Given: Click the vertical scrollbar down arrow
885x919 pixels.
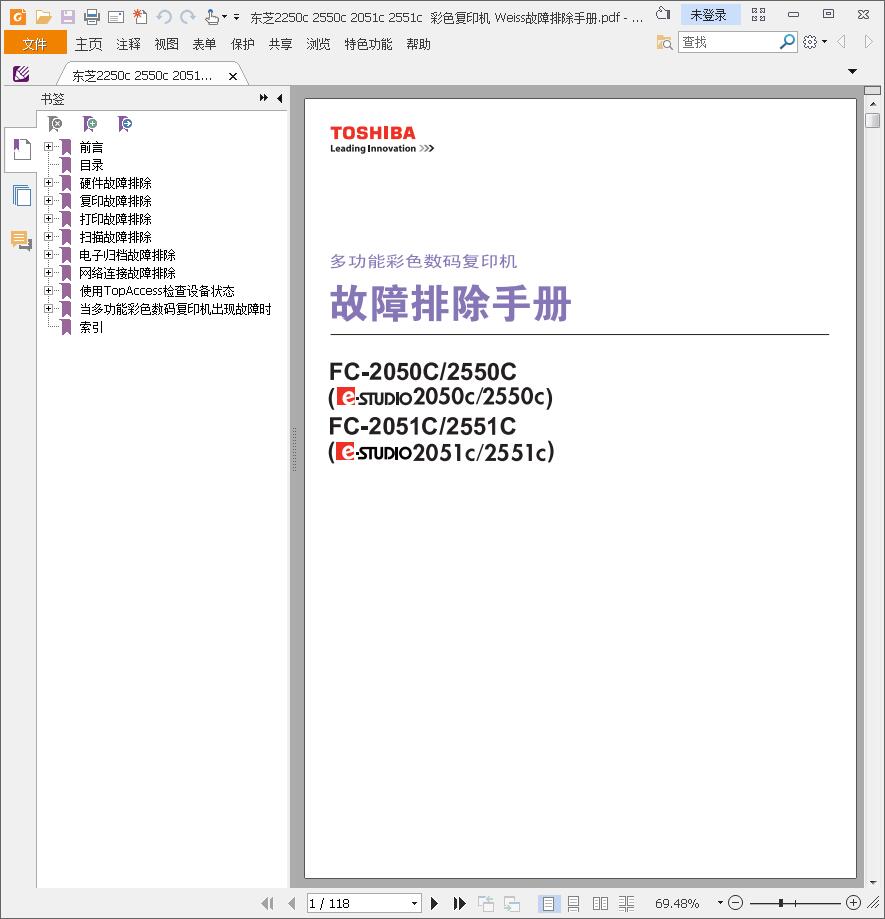Looking at the screenshot, I should click(873, 882).
